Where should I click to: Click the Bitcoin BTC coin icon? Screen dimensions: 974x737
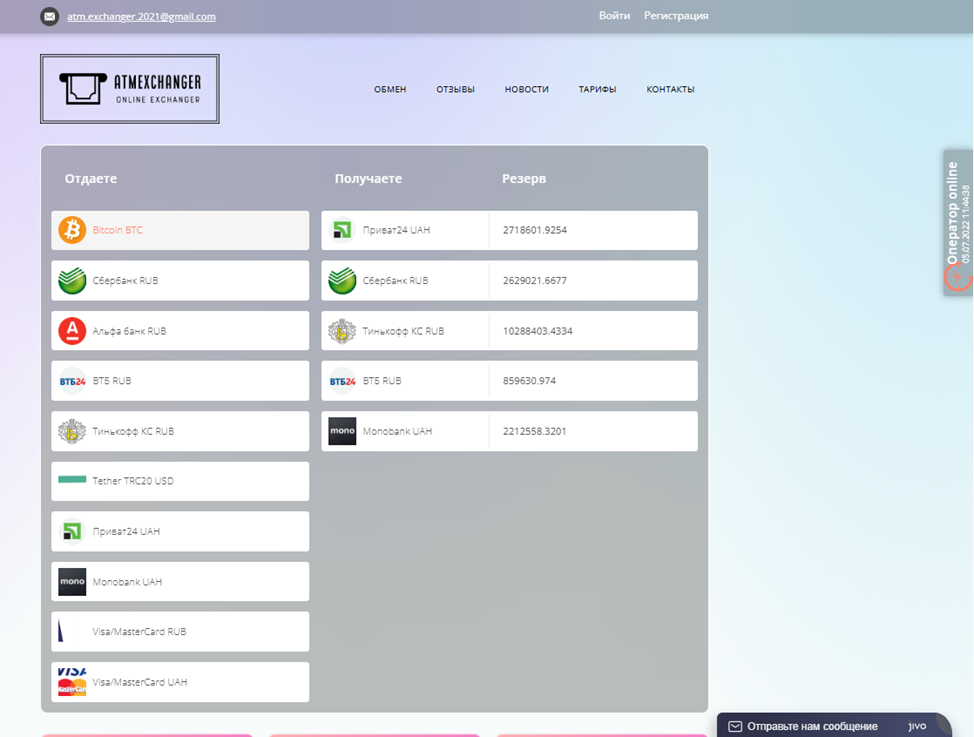click(72, 230)
